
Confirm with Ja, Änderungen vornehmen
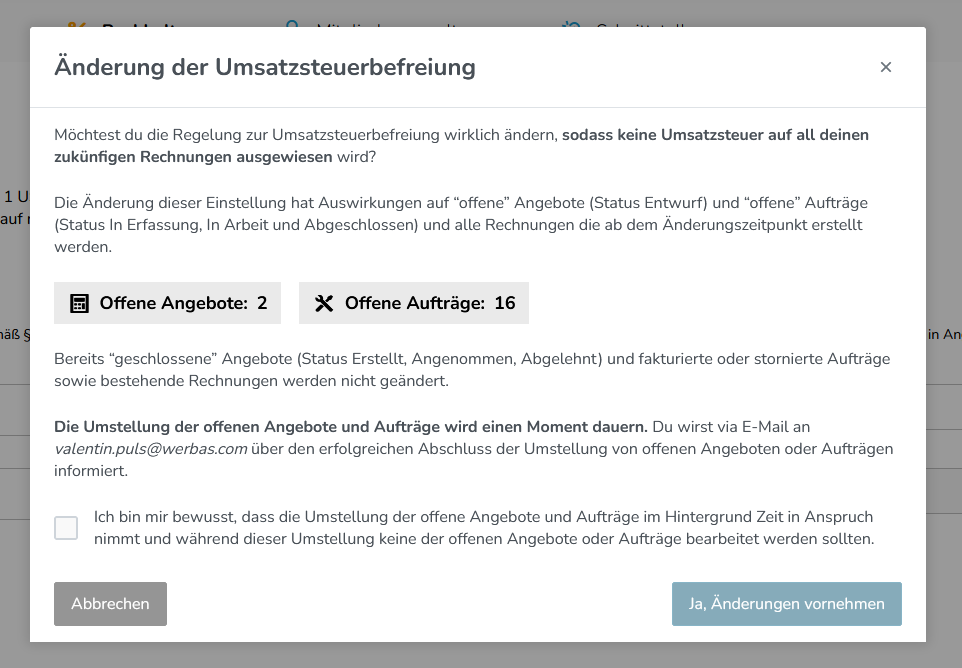(787, 604)
